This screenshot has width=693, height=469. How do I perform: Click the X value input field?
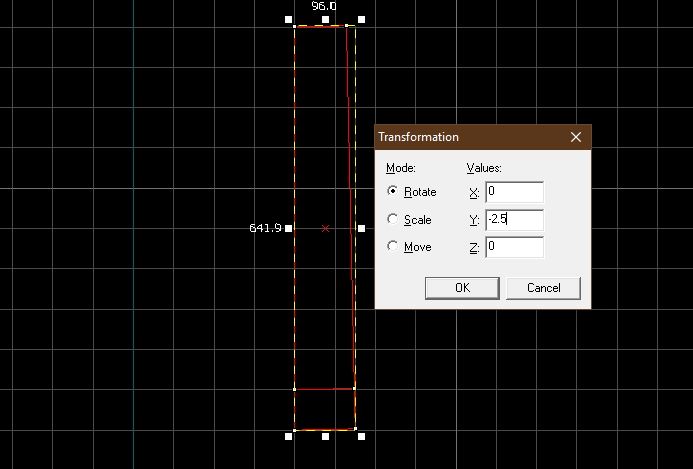[514, 192]
